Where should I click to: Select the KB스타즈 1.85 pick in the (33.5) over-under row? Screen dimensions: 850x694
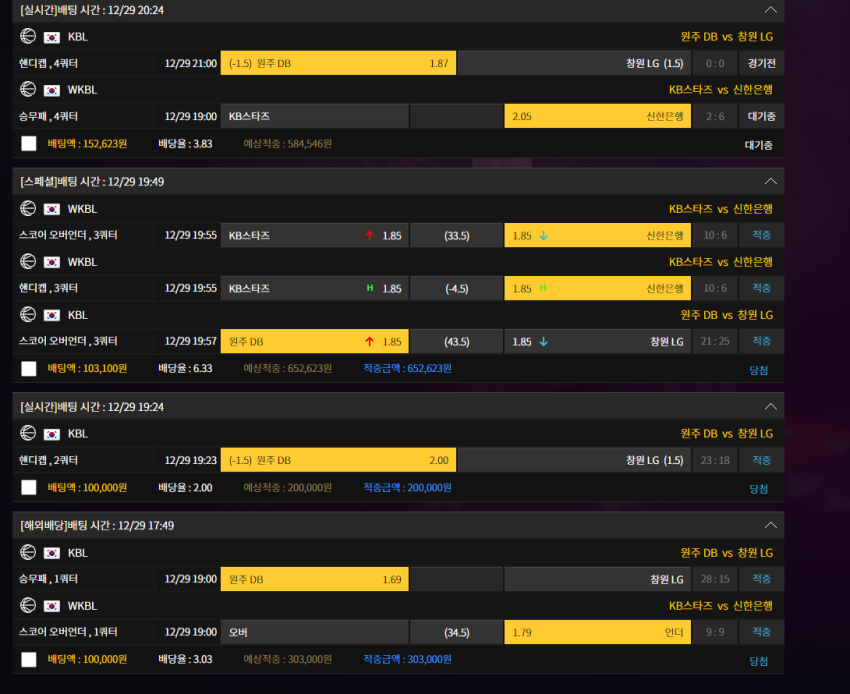(x=314, y=235)
